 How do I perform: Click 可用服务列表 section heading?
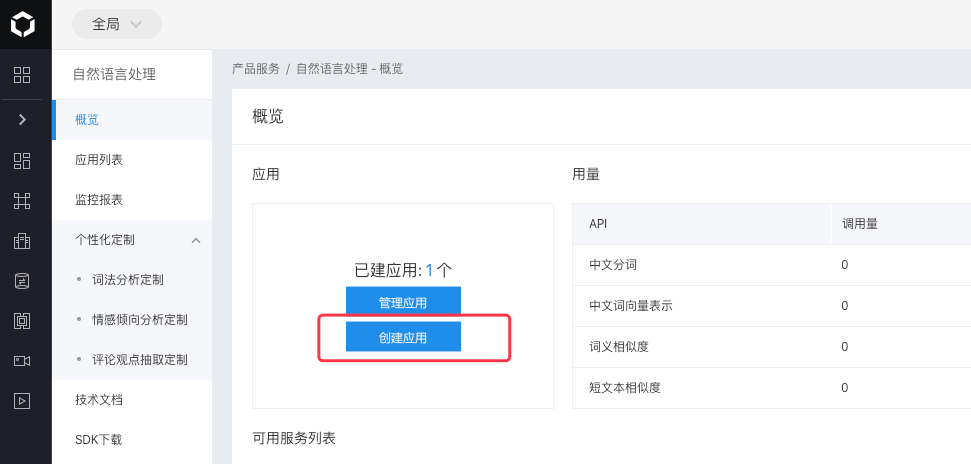(294, 439)
